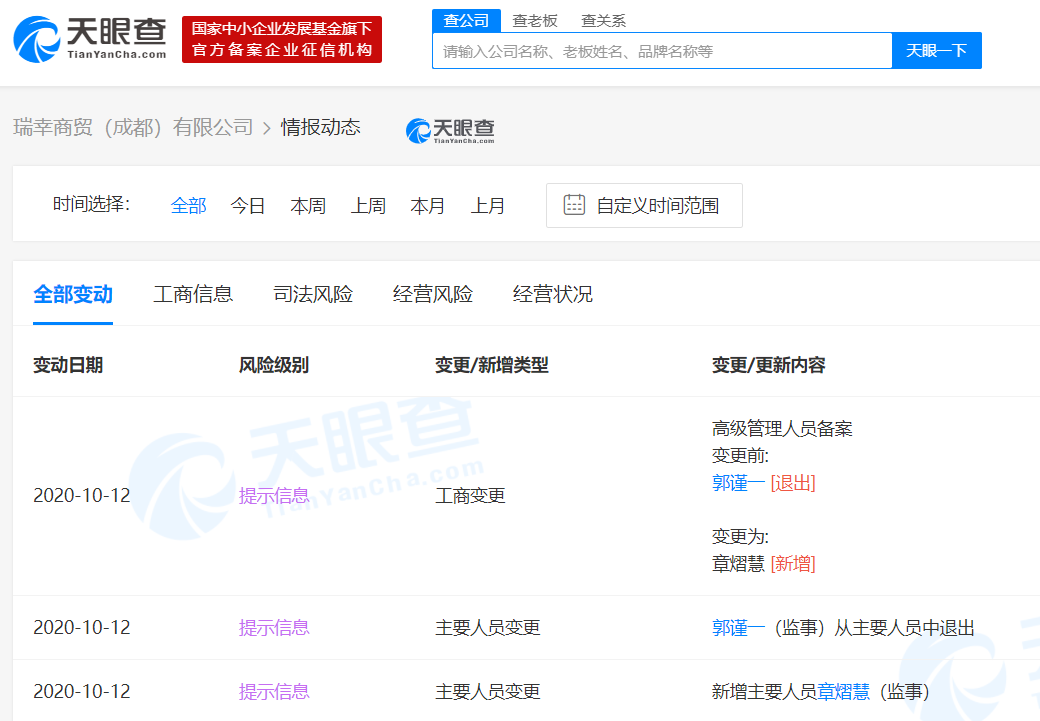
Task: Click the 天眼一下 search button
Action: tap(936, 50)
